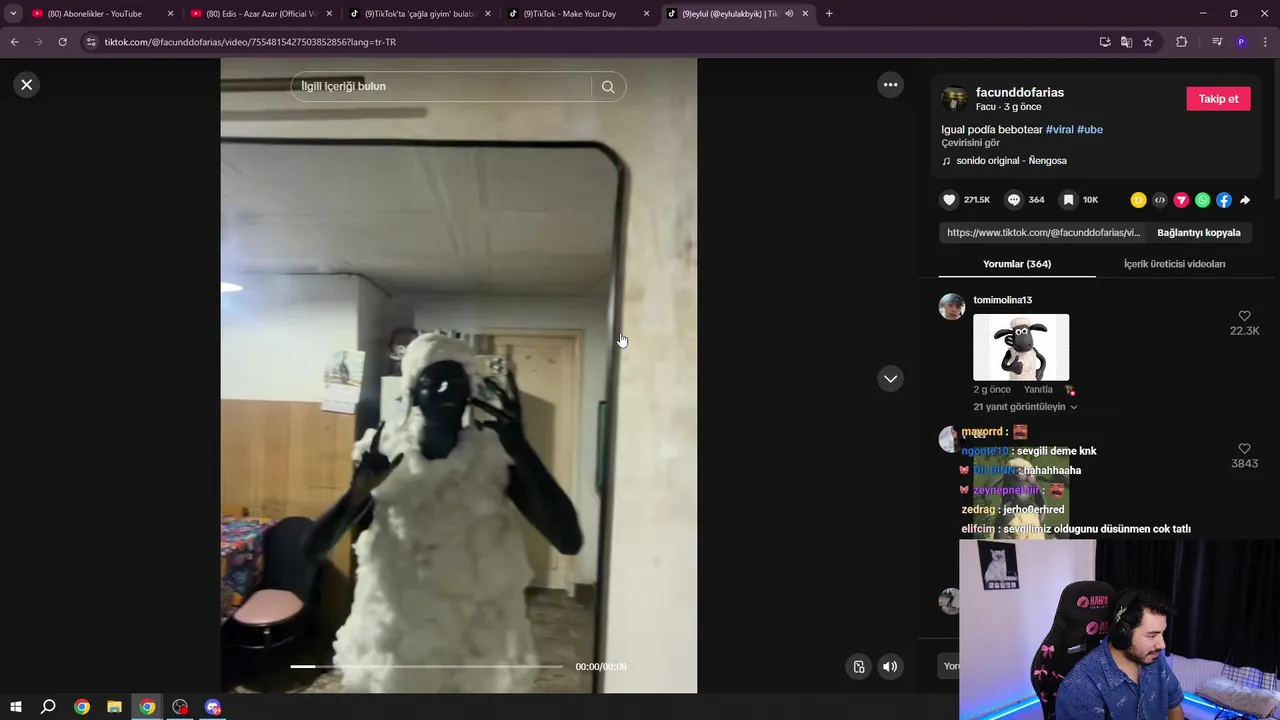
Task: Open File Explorer from taskbar
Action: tap(114, 707)
